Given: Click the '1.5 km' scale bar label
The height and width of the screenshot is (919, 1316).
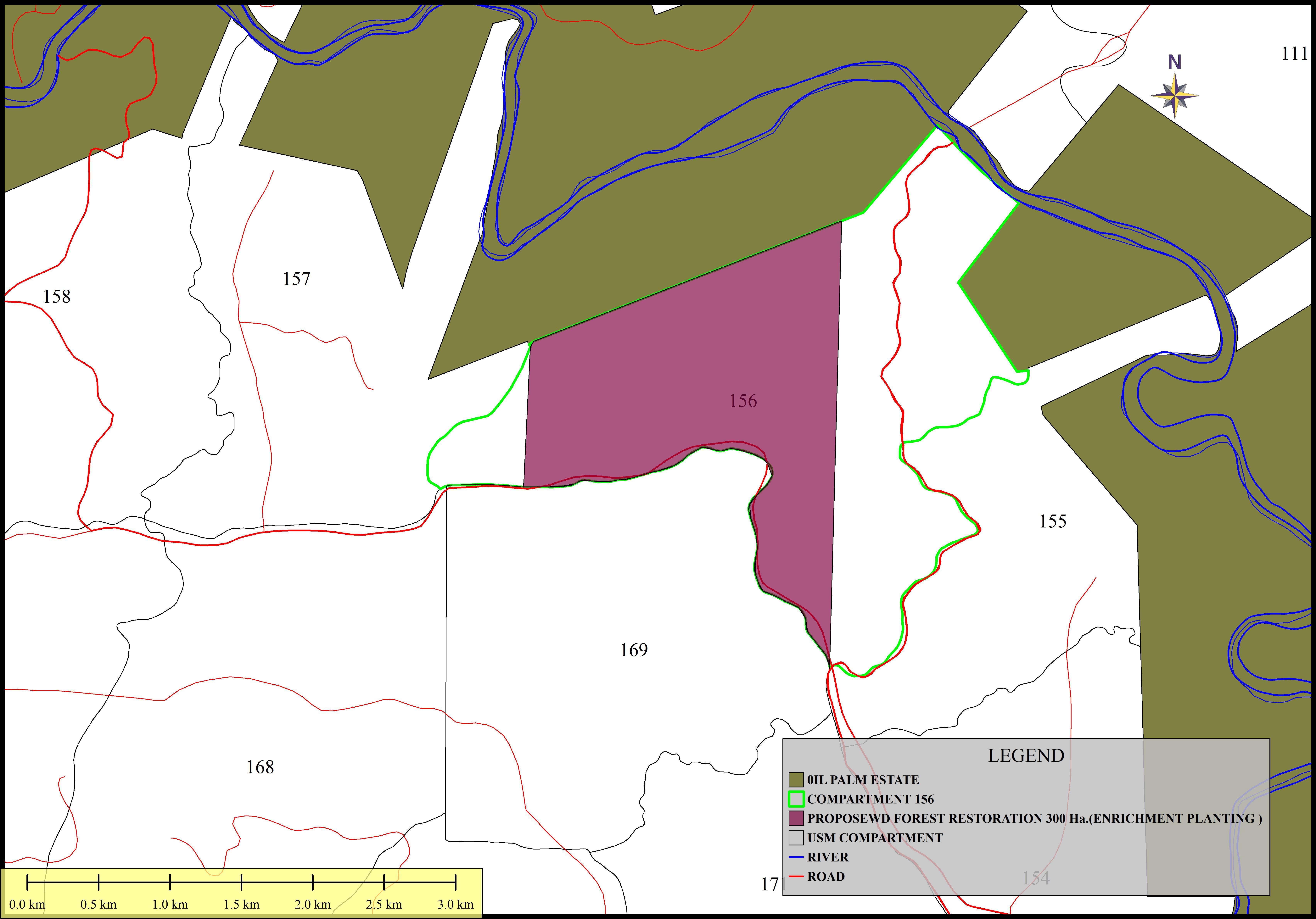Looking at the screenshot, I should click(x=241, y=905).
